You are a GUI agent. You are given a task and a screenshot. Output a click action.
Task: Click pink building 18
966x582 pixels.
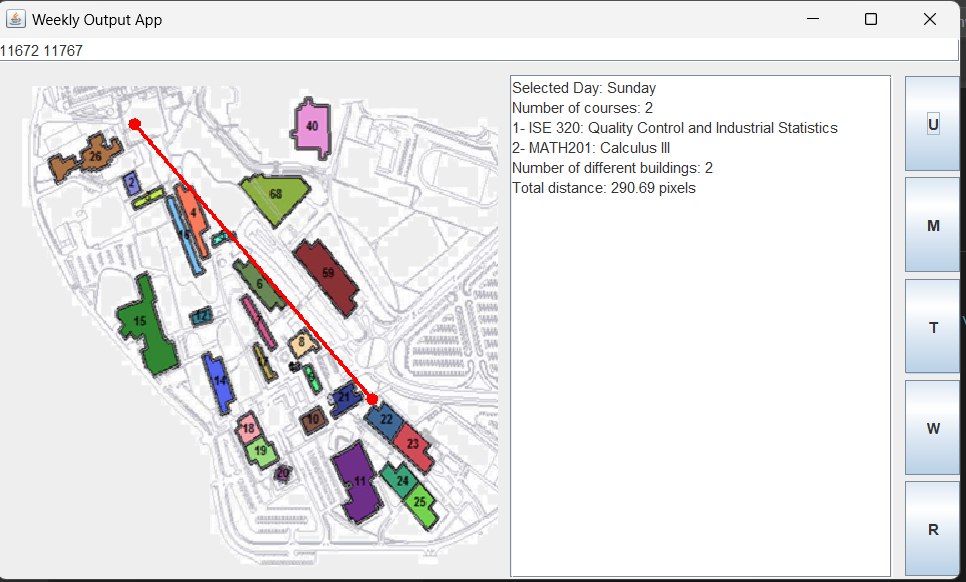(x=248, y=427)
